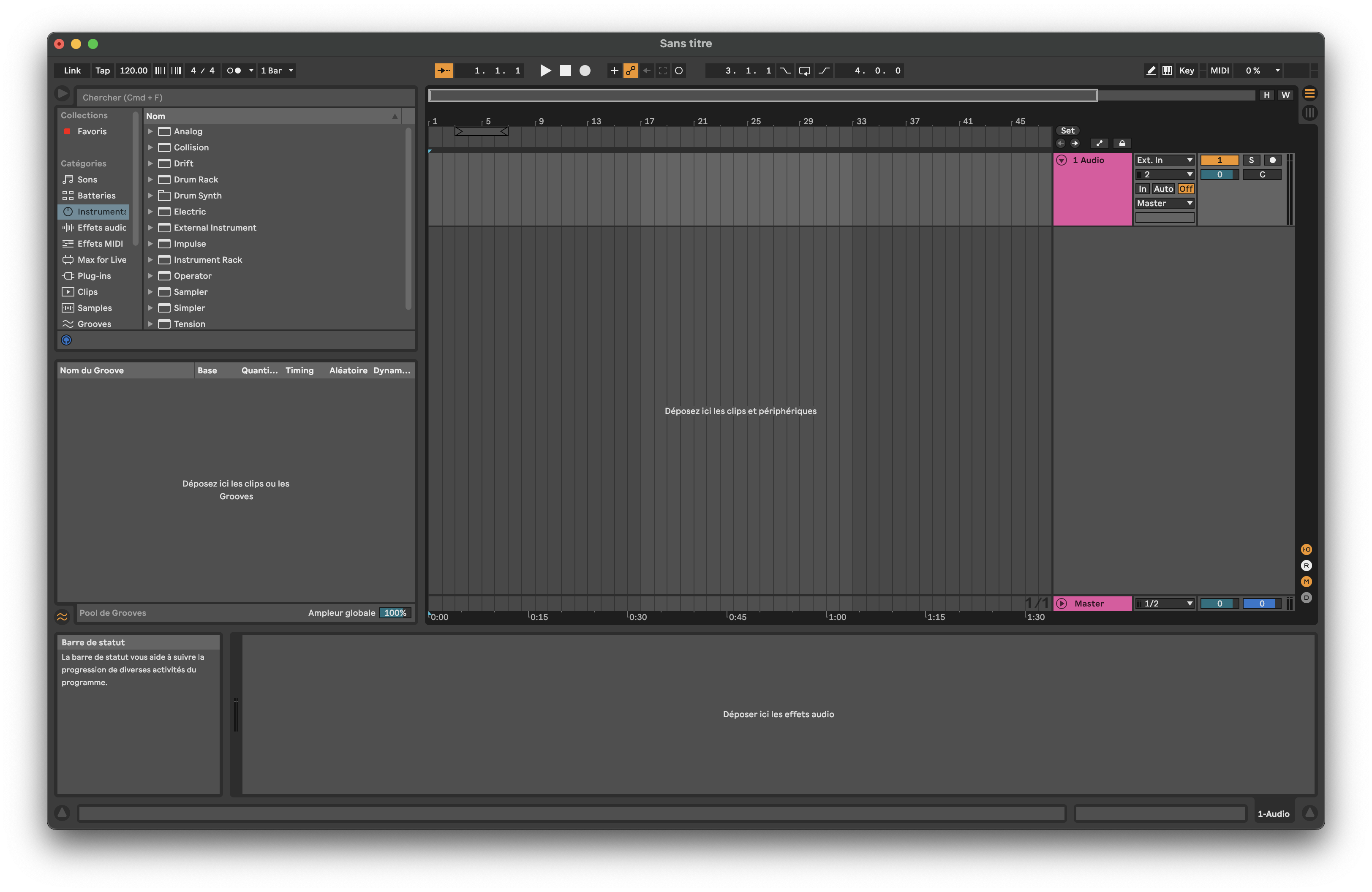Viewport: 1372px width, 892px height.
Task: Toggle the M mixer visibility button
Action: click(x=1306, y=582)
